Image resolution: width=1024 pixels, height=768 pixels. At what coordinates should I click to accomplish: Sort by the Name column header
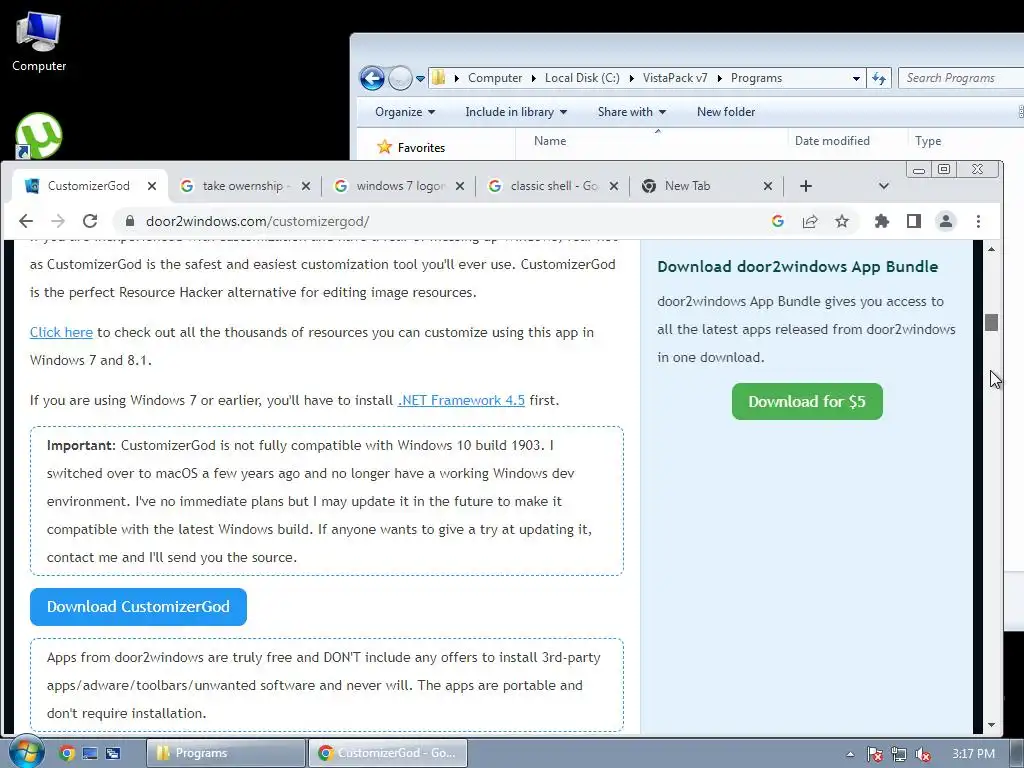[x=550, y=140]
